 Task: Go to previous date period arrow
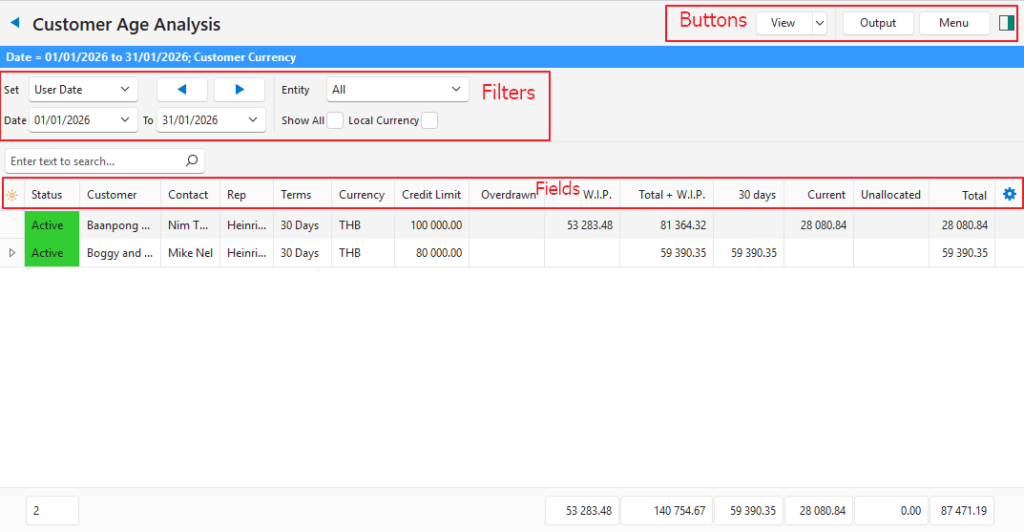pyautogui.click(x=182, y=90)
